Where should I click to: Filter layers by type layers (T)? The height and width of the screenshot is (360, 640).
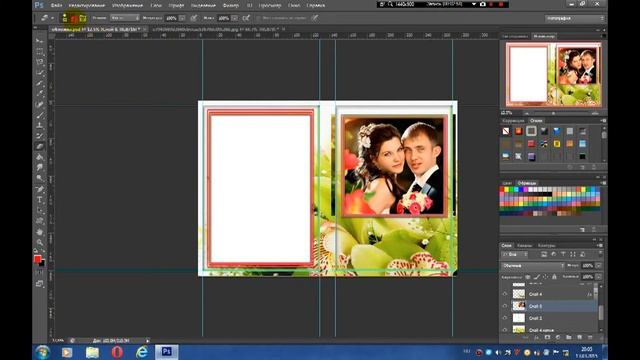(x=563, y=254)
